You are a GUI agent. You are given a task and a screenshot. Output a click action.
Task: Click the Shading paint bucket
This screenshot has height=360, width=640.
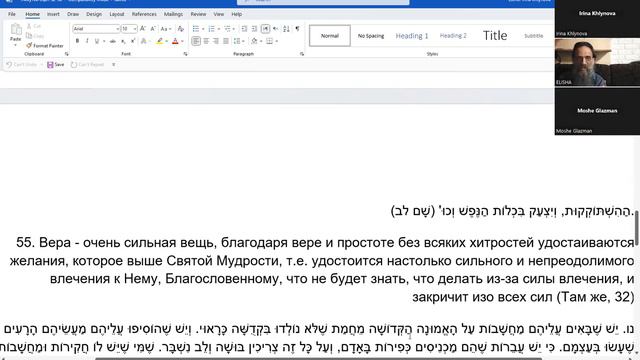[254, 41]
